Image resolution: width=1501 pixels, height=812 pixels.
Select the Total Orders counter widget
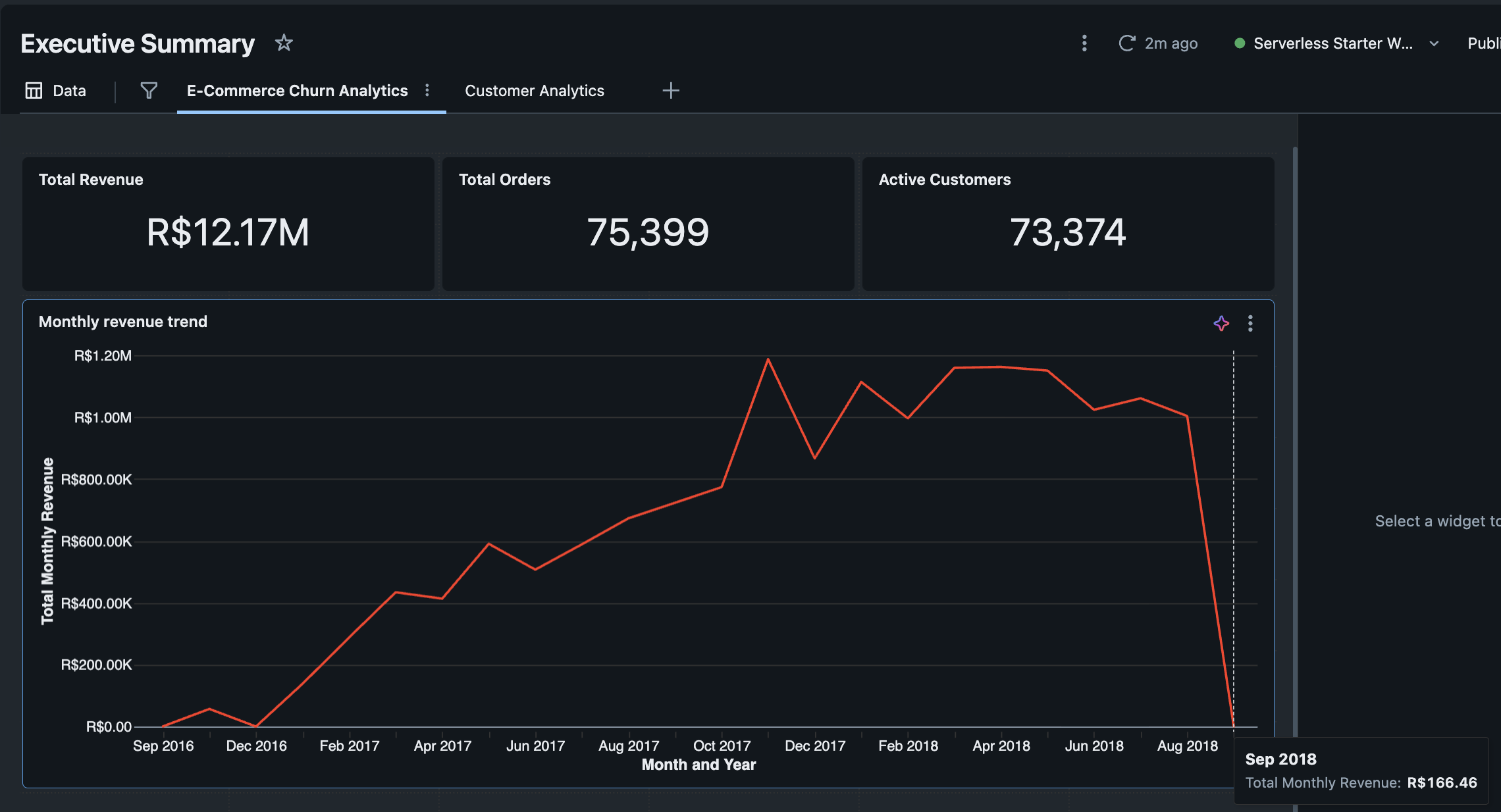pyautogui.click(x=648, y=224)
